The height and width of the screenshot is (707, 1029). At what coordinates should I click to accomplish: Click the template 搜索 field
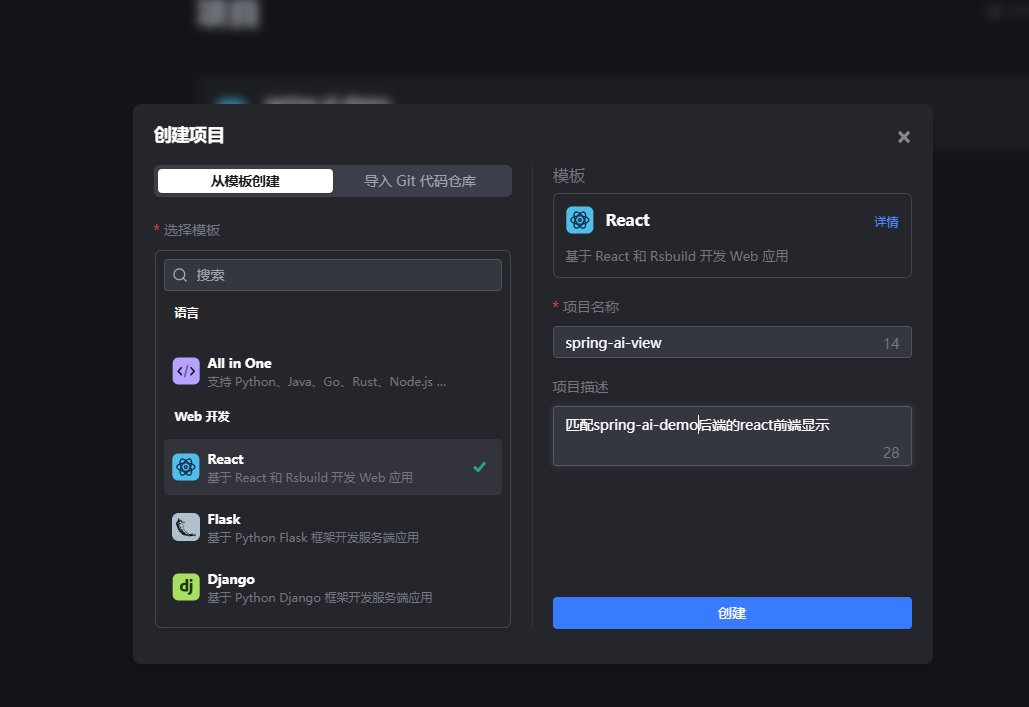(x=333, y=275)
